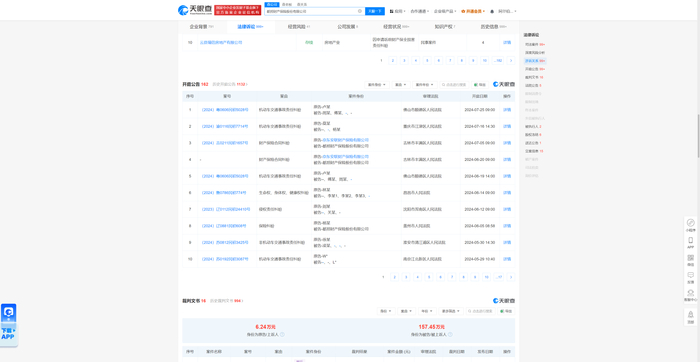The height and width of the screenshot is (362, 700).
Task: Jump to 被执行人 in side navigation
Action: [x=533, y=126]
